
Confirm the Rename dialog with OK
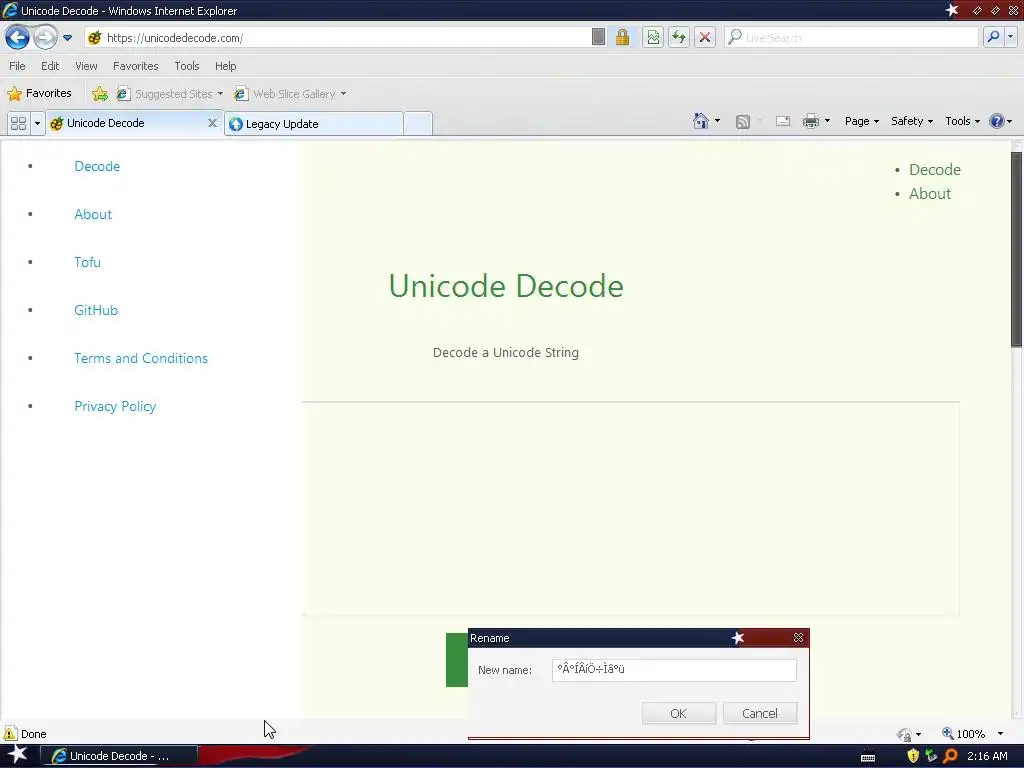click(679, 713)
